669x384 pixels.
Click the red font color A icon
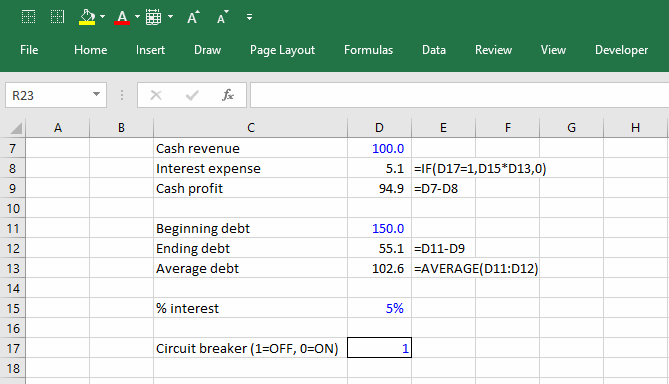coord(122,17)
